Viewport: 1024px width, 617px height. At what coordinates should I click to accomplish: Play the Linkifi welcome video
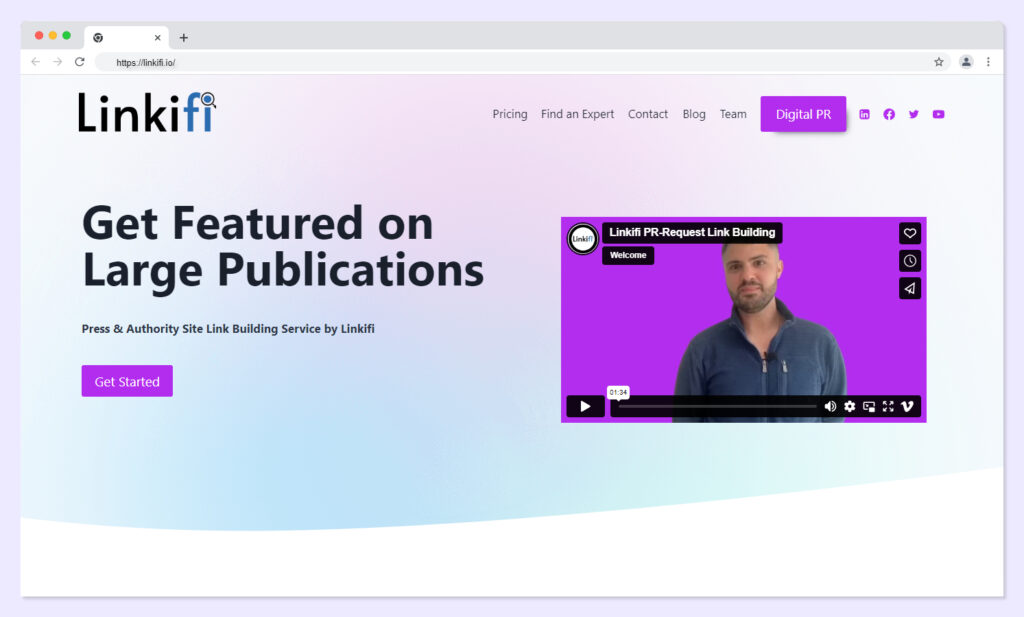(x=584, y=406)
